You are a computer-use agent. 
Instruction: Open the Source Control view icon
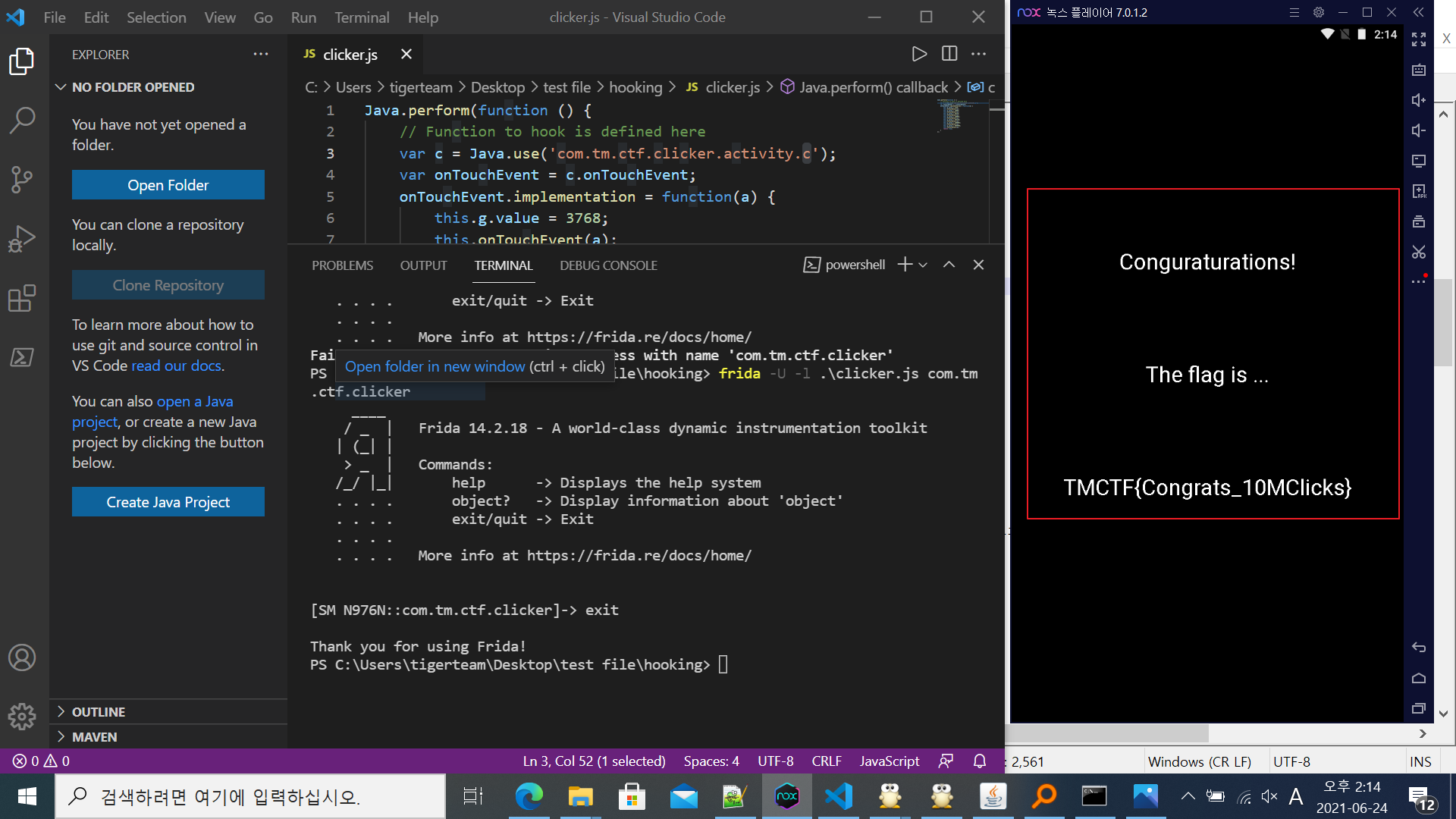click(x=22, y=180)
